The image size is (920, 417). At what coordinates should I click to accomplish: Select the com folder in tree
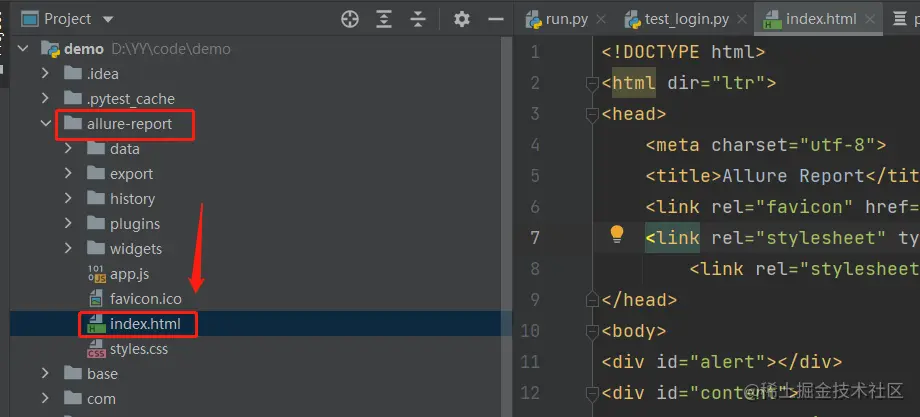101,399
